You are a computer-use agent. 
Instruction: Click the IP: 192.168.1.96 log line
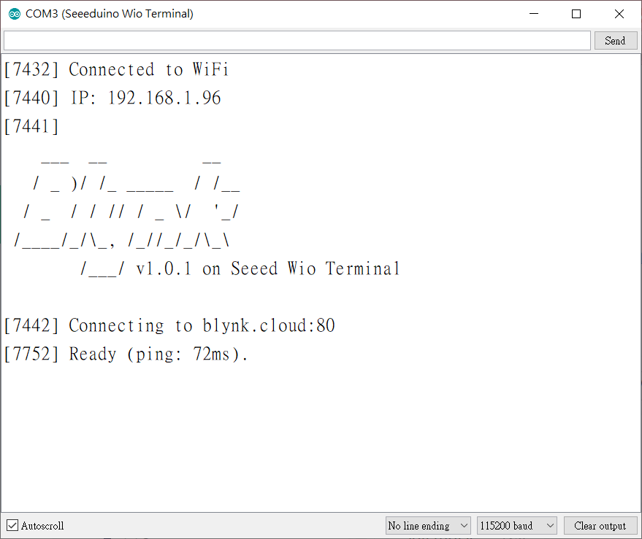tap(113, 98)
